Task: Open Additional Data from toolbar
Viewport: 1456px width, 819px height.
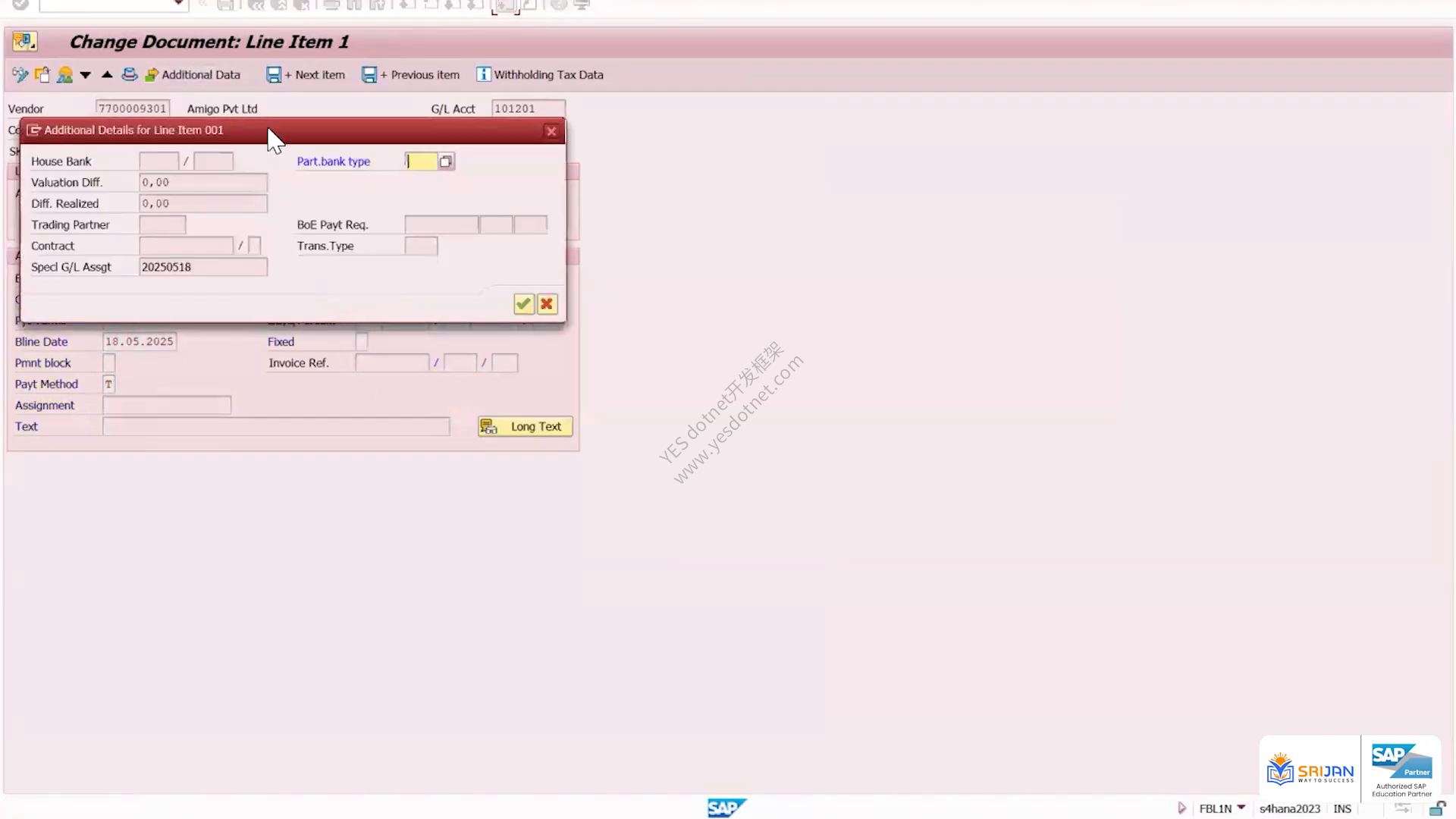Action: click(x=193, y=74)
